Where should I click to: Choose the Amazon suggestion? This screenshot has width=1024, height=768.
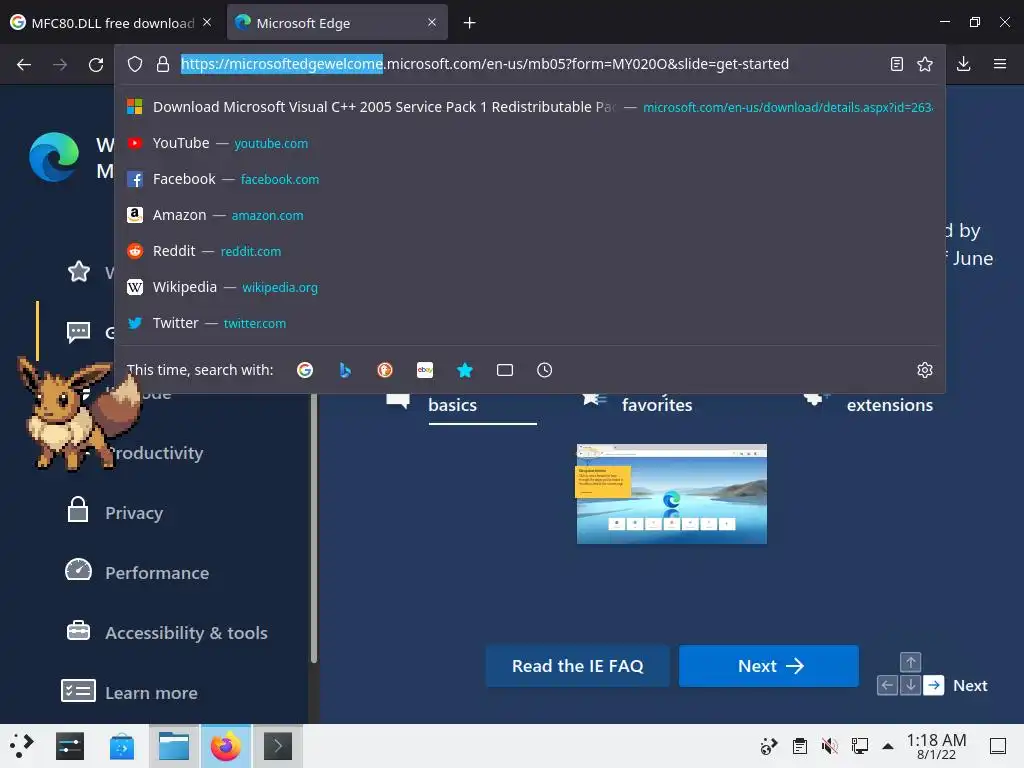coord(530,215)
